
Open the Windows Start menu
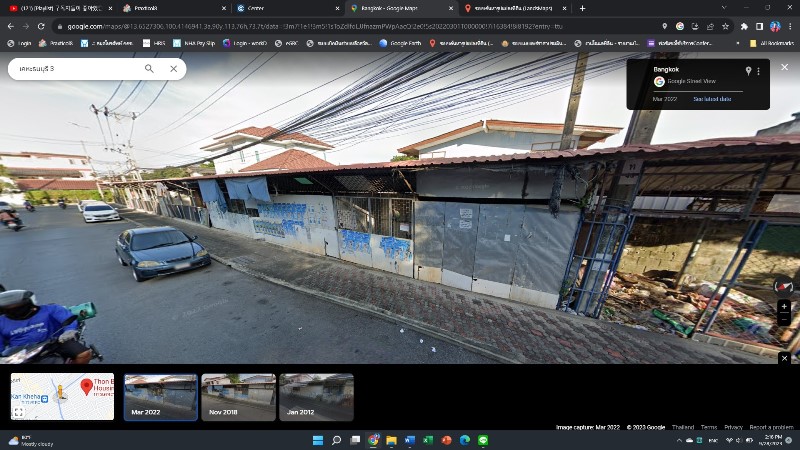click(317, 440)
